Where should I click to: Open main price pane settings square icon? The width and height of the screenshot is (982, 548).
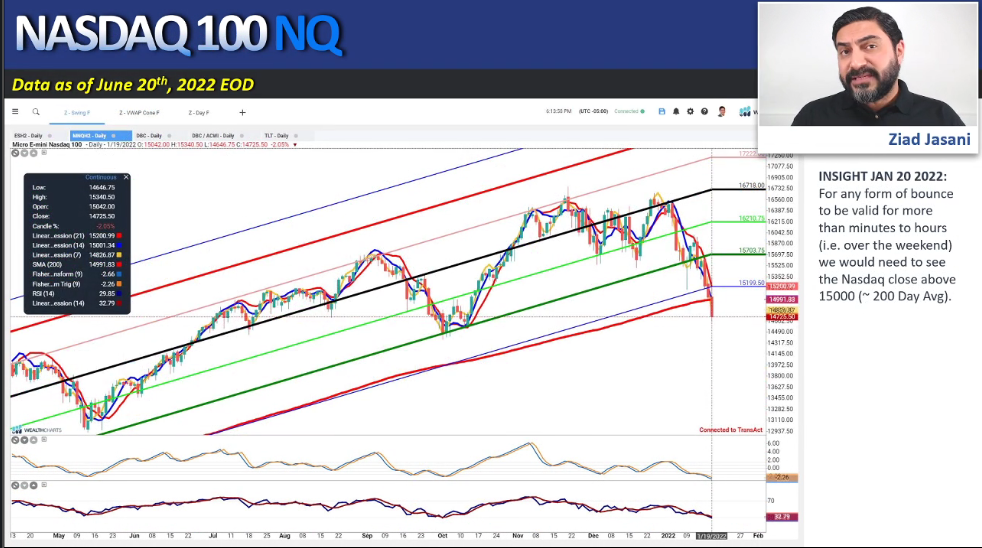44,152
